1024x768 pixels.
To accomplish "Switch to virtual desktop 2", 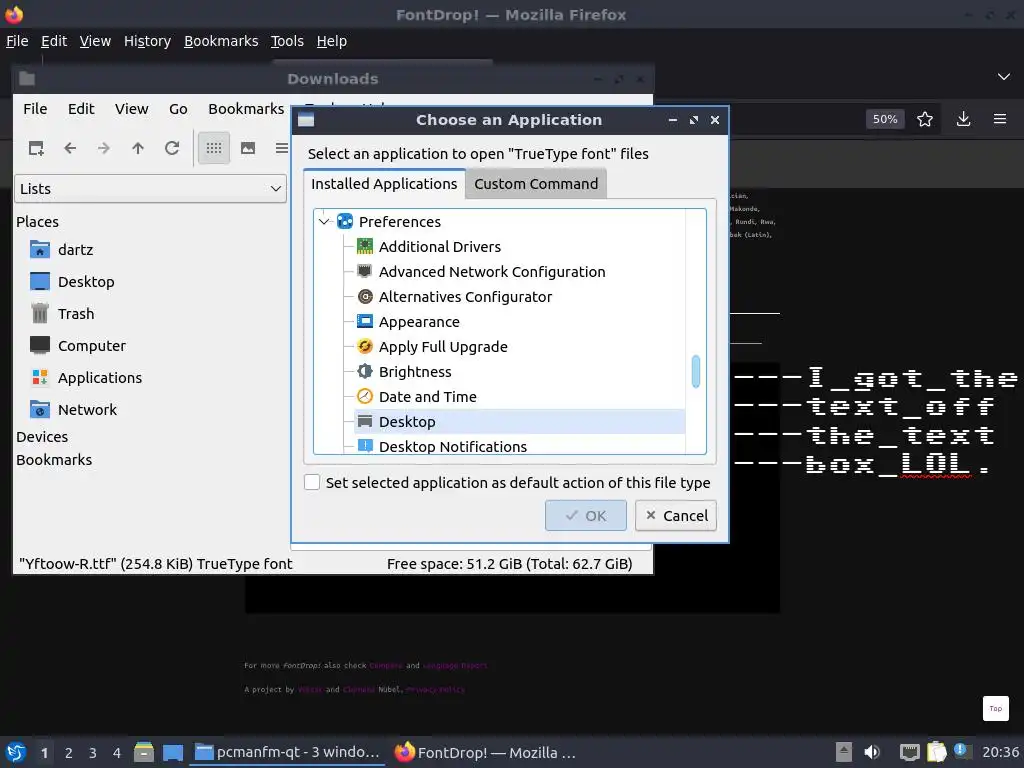I will pyautogui.click(x=69, y=753).
